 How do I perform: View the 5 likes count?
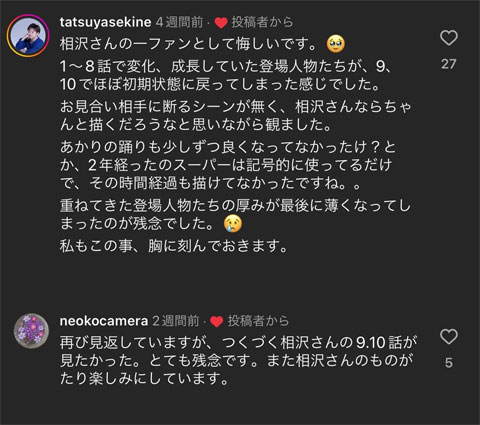point(449,363)
